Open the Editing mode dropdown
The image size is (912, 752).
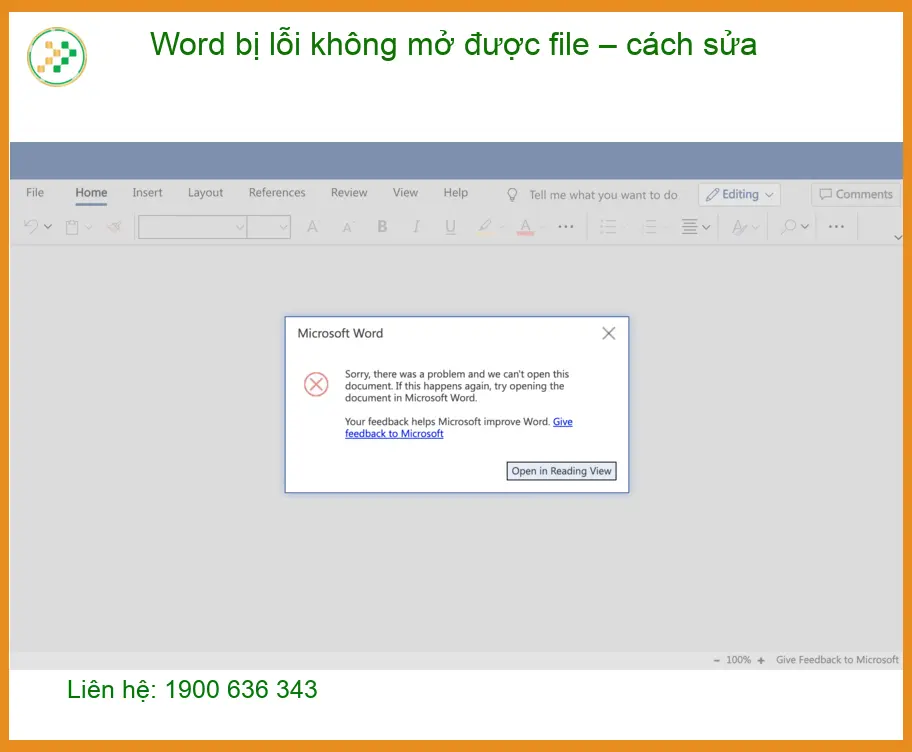[739, 194]
